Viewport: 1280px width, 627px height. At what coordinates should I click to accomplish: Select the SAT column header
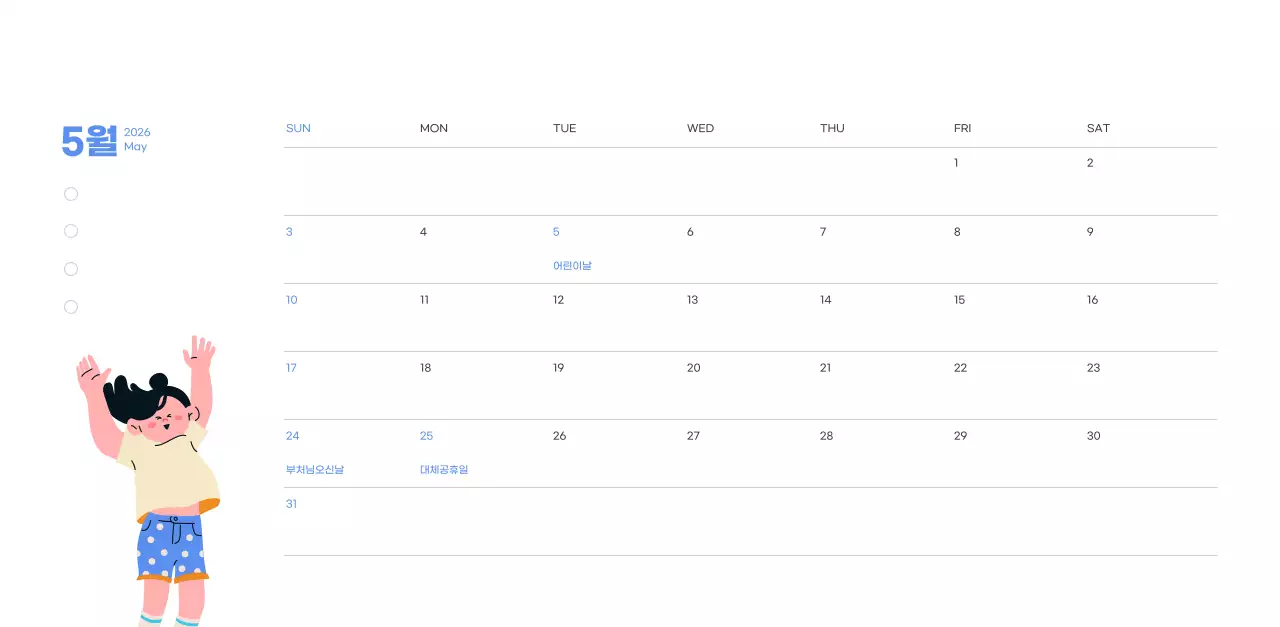[1098, 128]
